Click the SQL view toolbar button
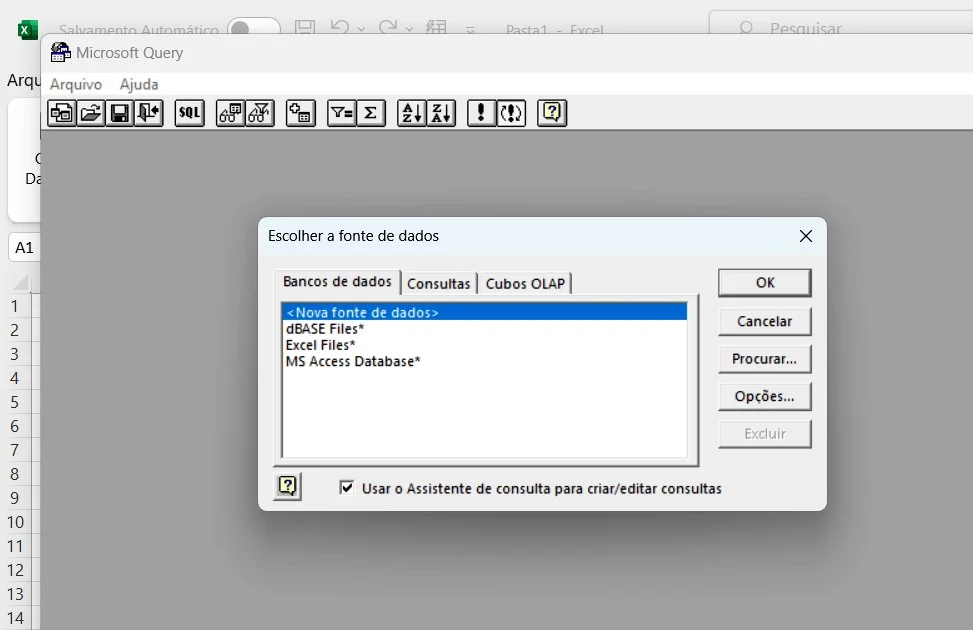This screenshot has height=630, width=973. 189,113
